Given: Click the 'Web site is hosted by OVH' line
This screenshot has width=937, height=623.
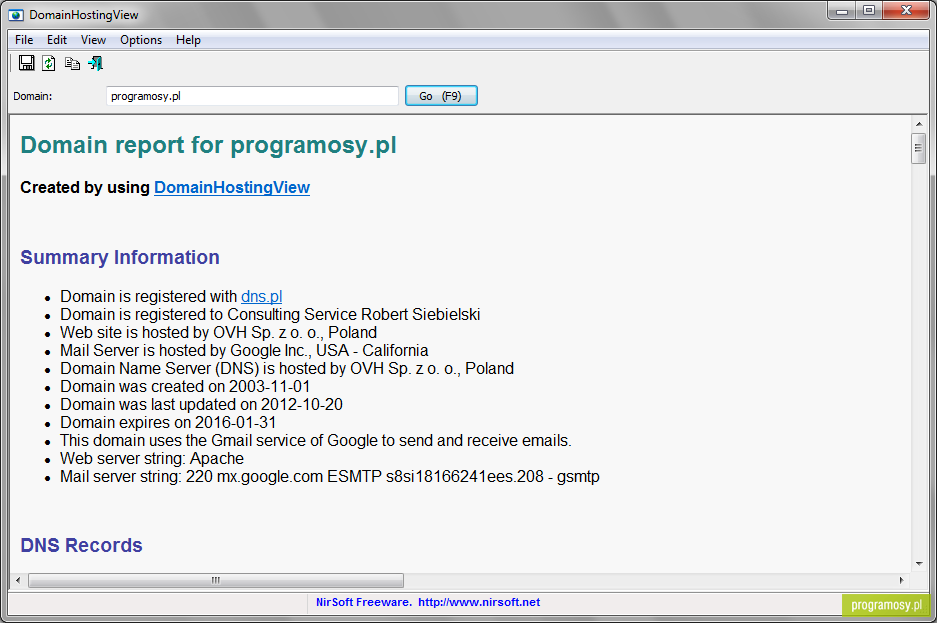Looking at the screenshot, I should coord(219,332).
